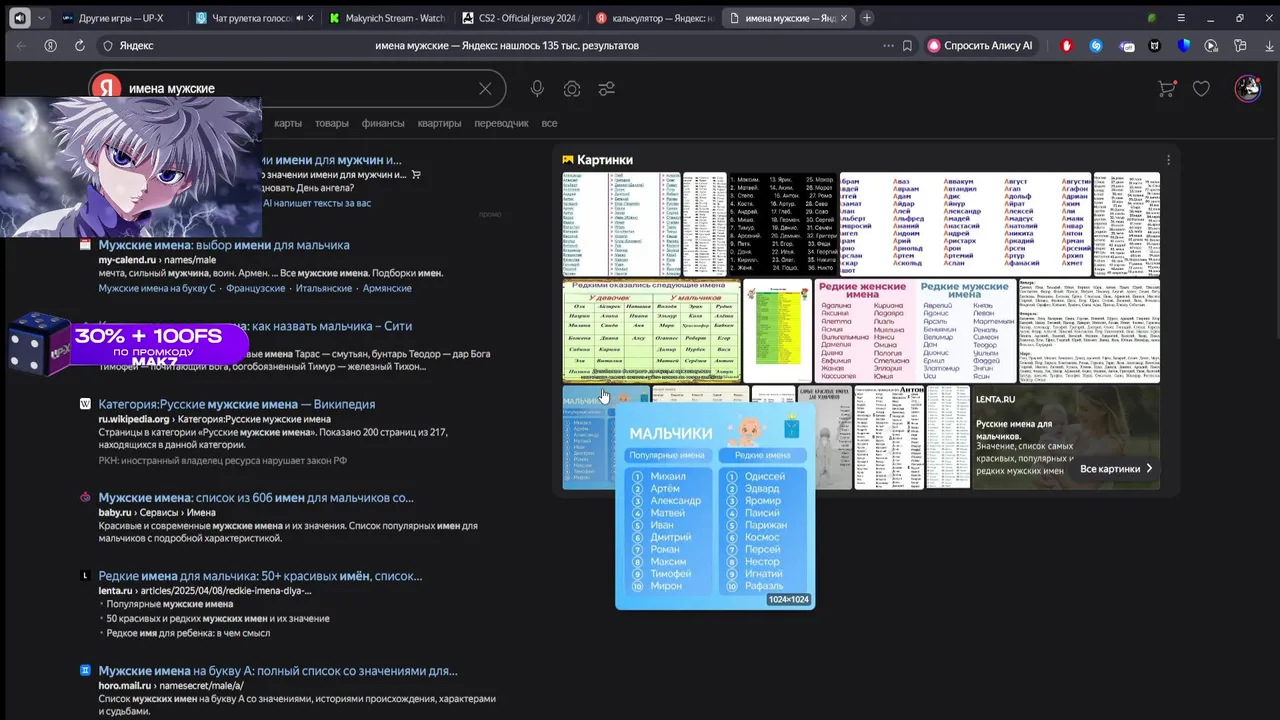Image resolution: width=1280 pixels, height=720 pixels.
Task: Reload the current page
Action: coord(79,45)
